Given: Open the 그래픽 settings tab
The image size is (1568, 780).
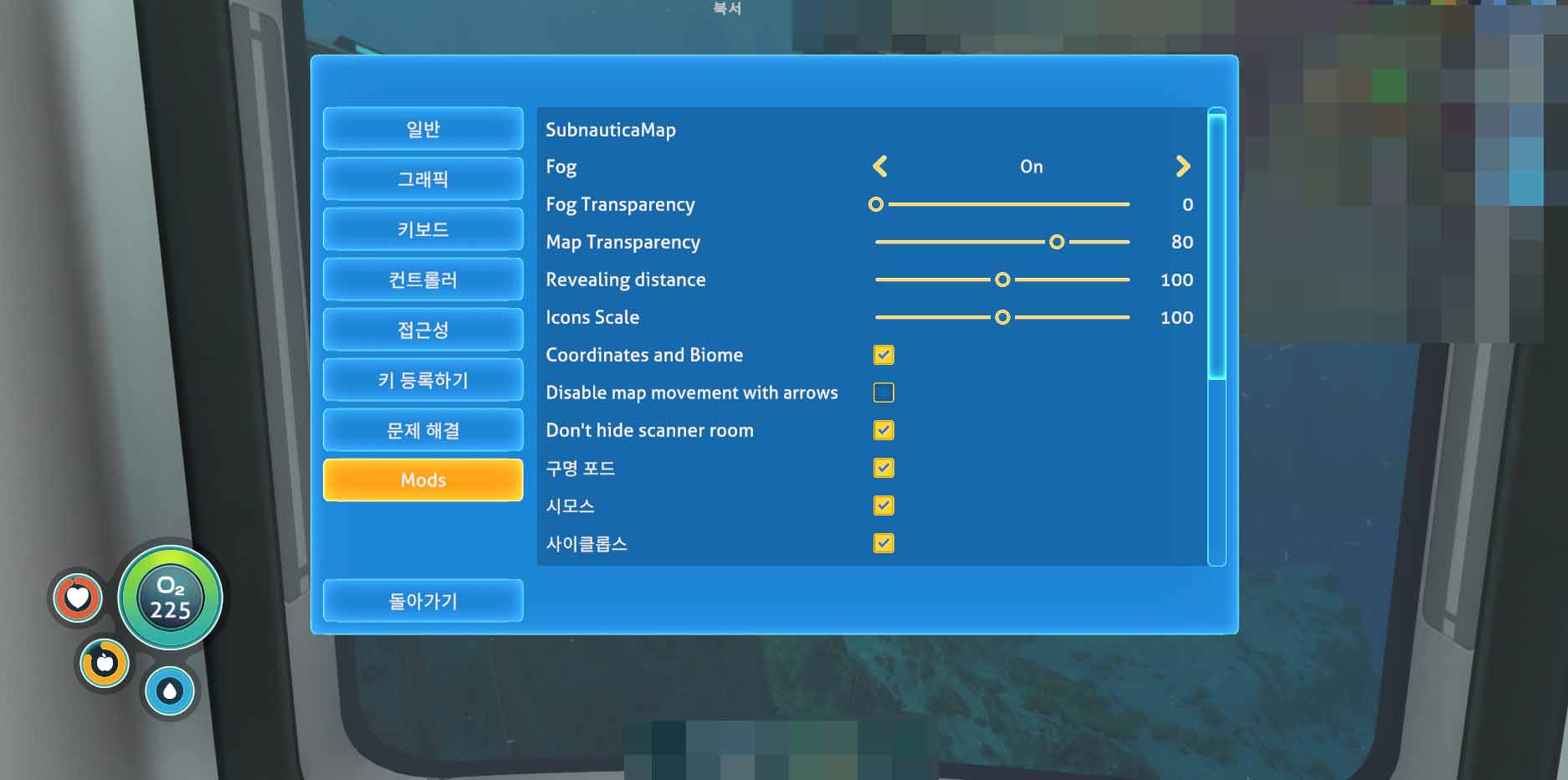Looking at the screenshot, I should click(x=423, y=179).
